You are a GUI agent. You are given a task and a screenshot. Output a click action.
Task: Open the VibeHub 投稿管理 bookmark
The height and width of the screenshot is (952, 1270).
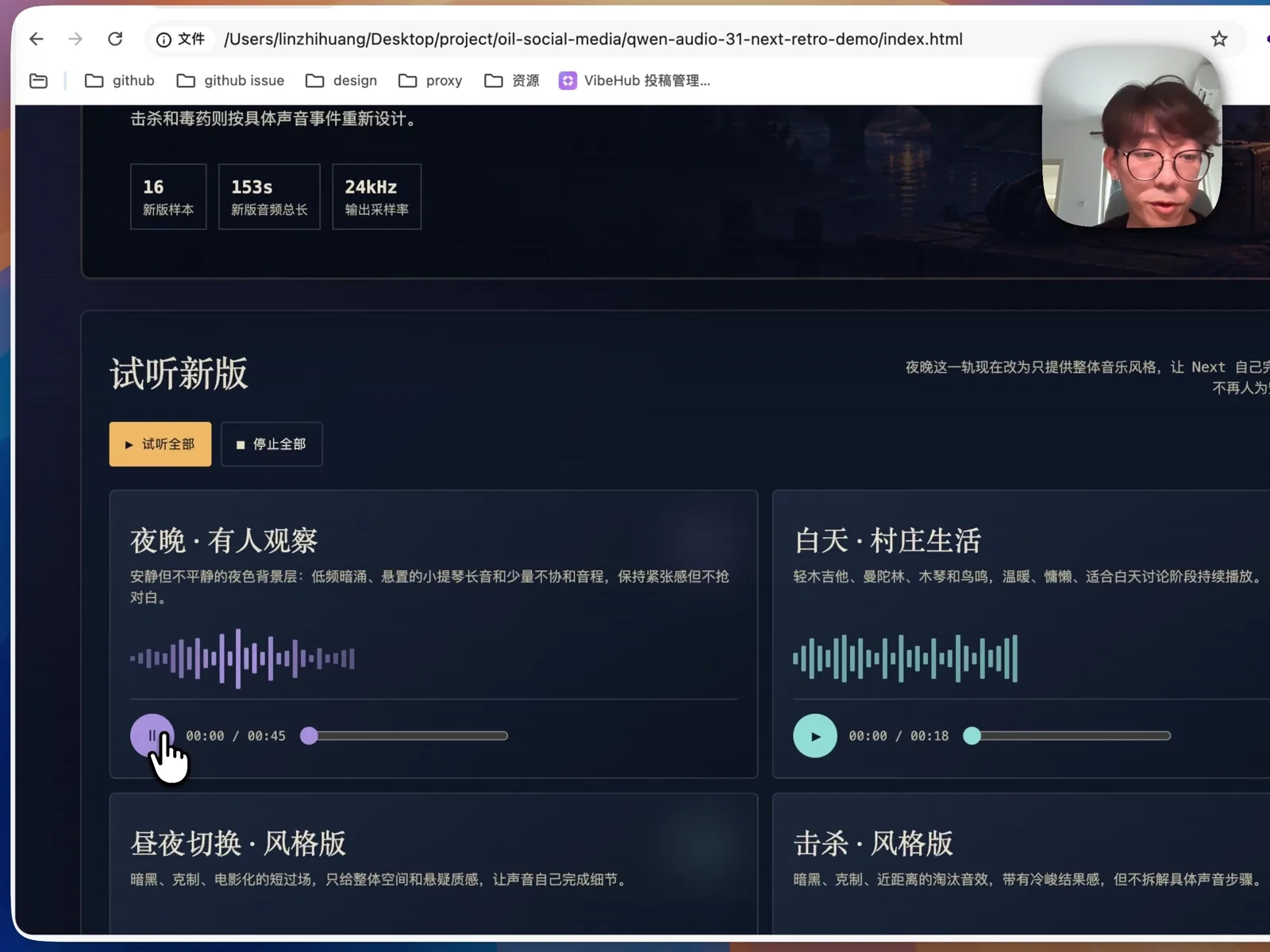tap(634, 80)
